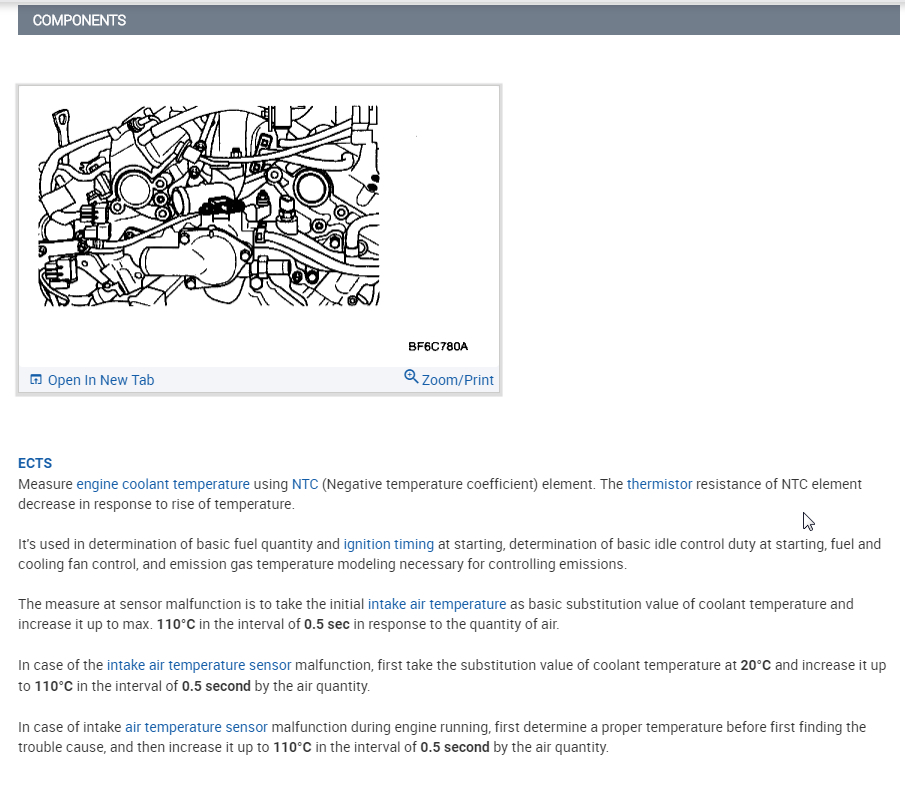Click the Zoom/Print magnifier icon
This screenshot has height=786, width=905.
point(411,376)
